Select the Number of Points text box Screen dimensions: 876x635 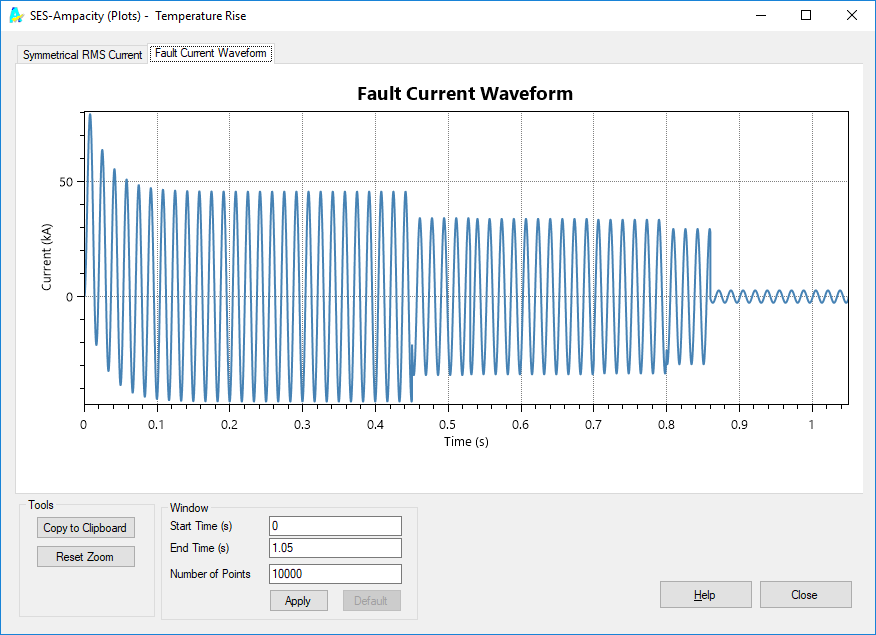(x=335, y=574)
